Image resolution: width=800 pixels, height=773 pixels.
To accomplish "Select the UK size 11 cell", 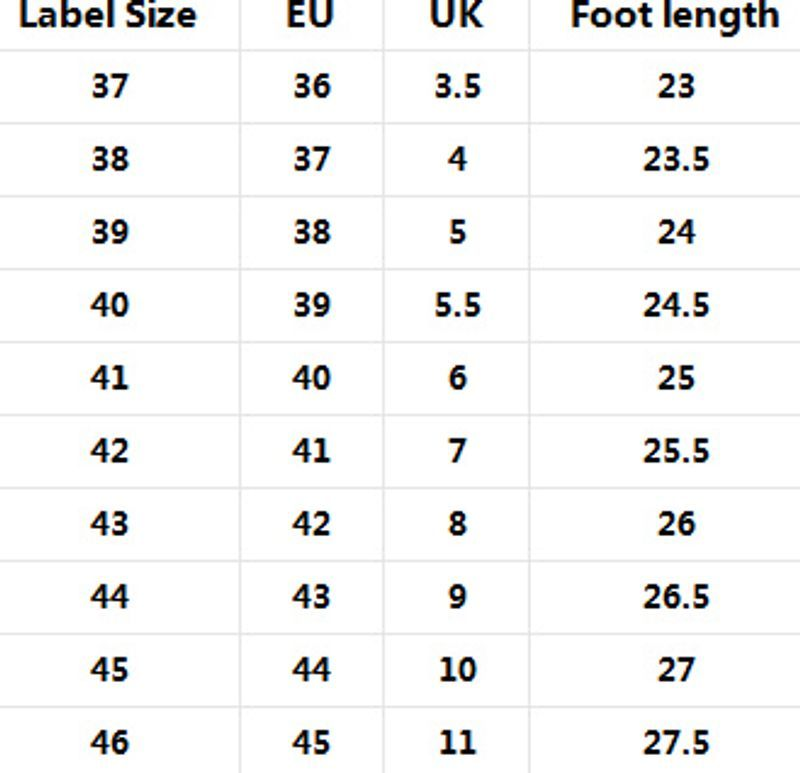I will point(457,742).
